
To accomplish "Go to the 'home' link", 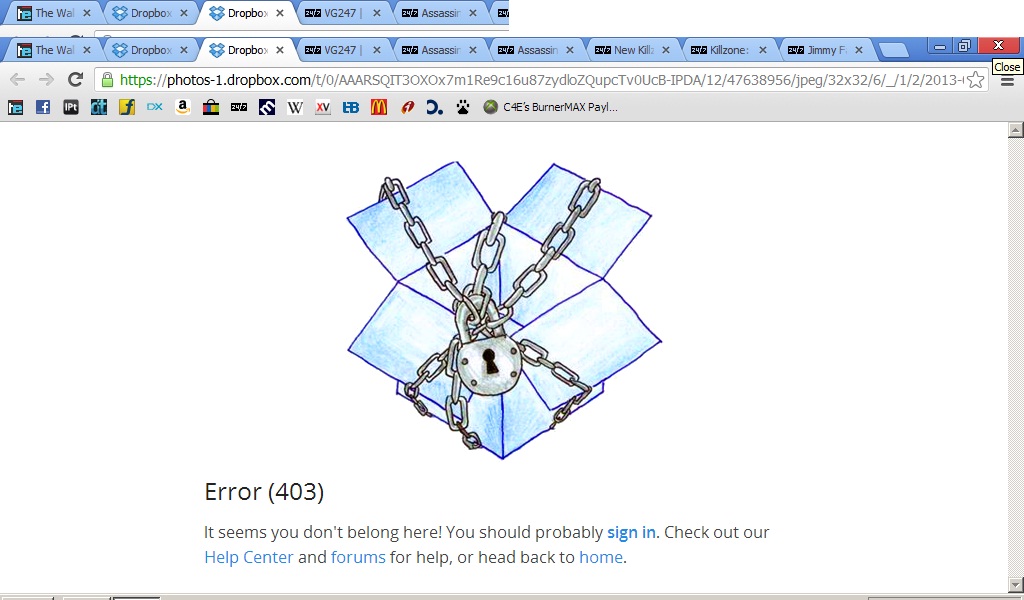I will [x=600, y=557].
